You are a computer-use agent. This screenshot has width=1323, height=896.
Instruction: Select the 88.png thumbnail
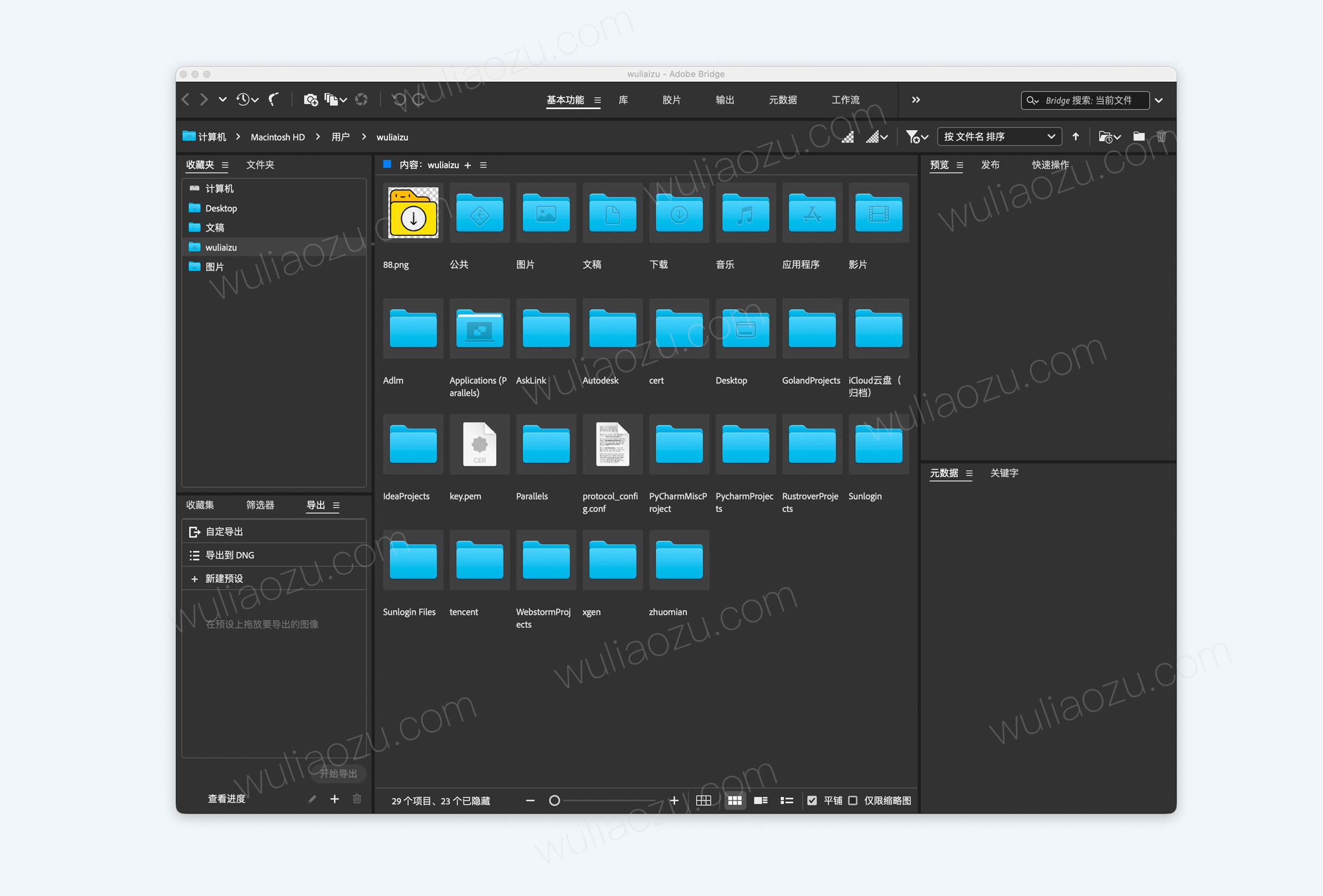(x=413, y=213)
